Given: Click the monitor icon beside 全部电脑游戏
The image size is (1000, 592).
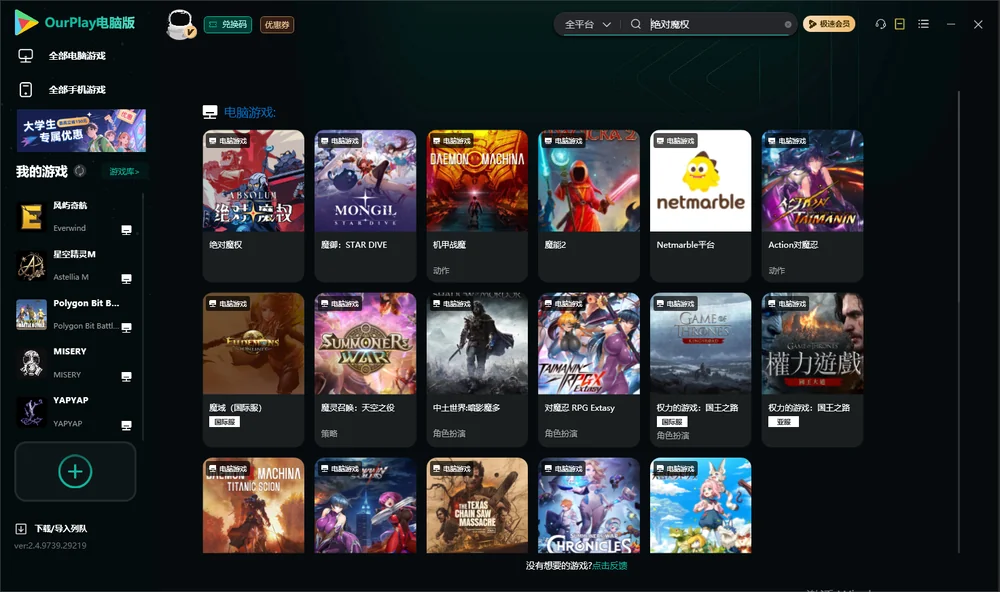Looking at the screenshot, I should (26, 56).
